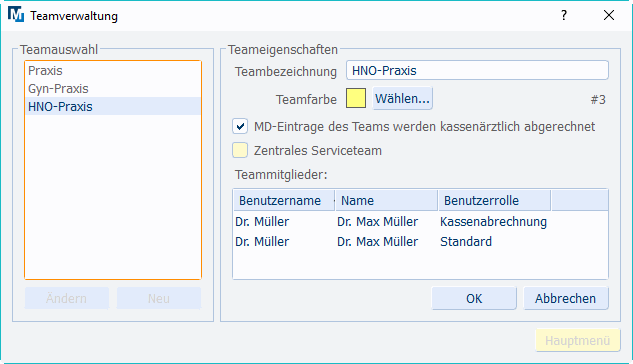
Task: Click Dr. Müller username in the Standard row
Action: point(262,241)
